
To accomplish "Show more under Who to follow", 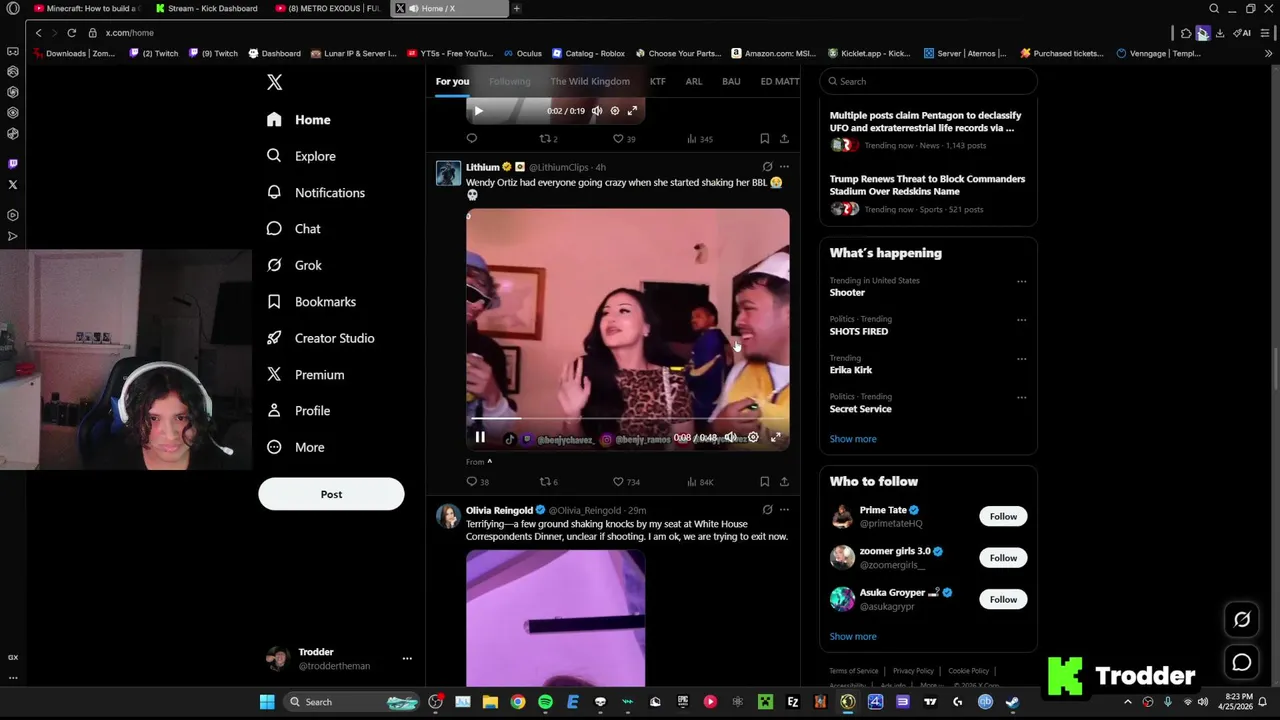I will pyautogui.click(x=853, y=636).
